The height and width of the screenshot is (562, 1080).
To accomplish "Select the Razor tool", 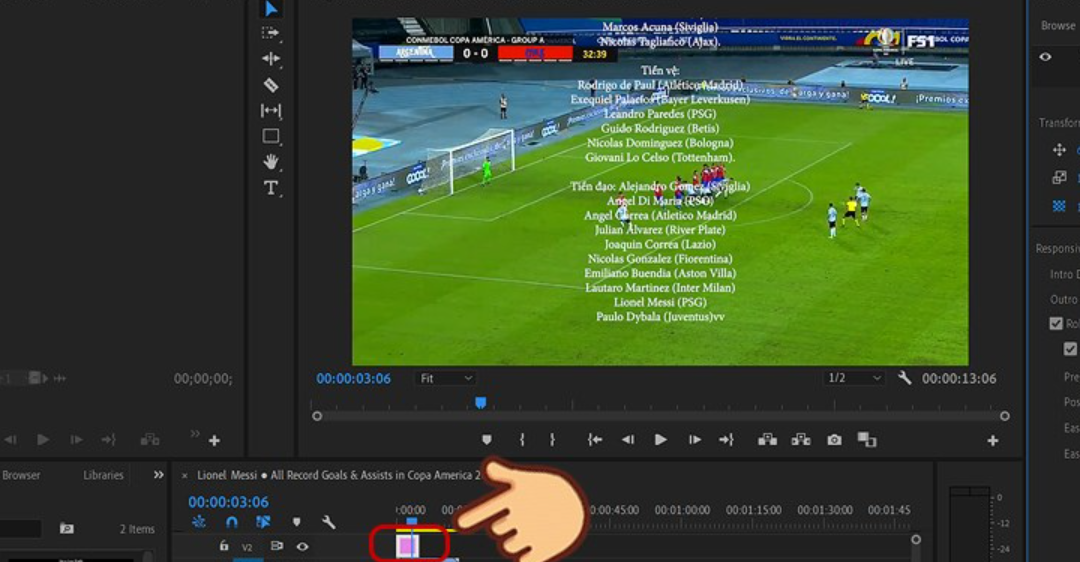I will (x=271, y=85).
